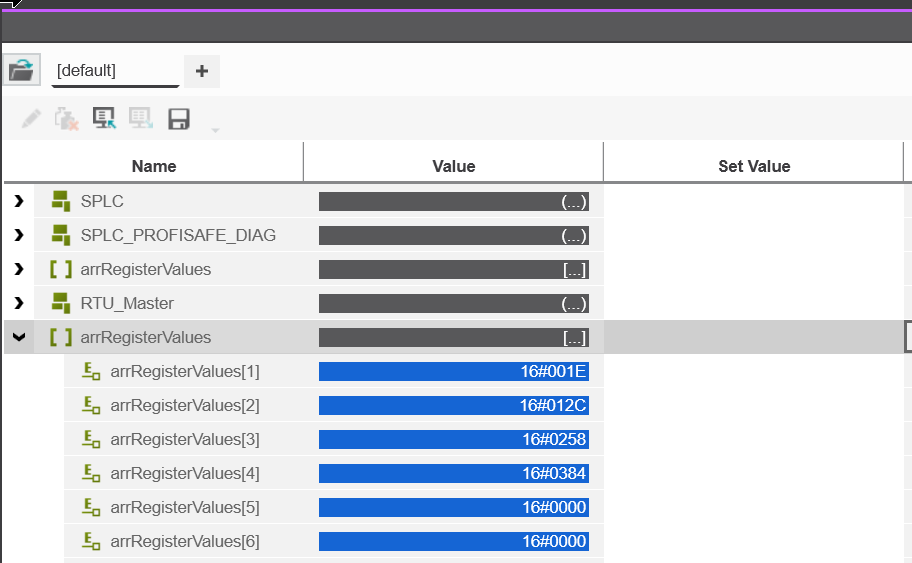
Task: Click the save disk toolbar icon
Action: [179, 119]
